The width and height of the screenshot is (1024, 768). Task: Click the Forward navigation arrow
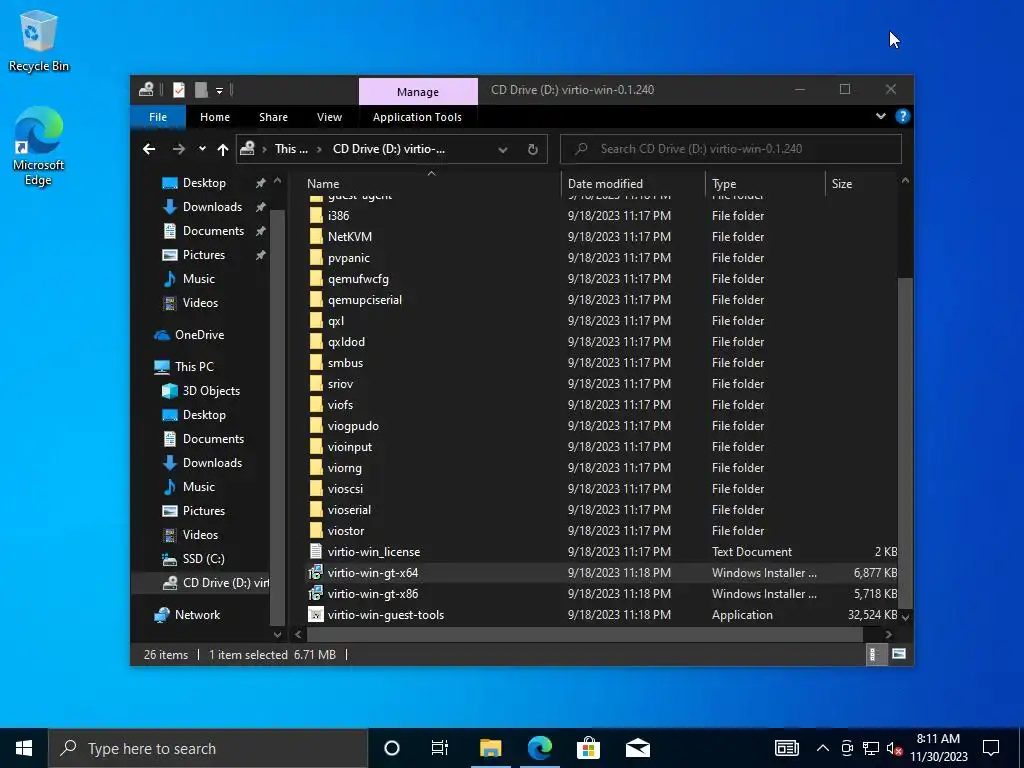tap(178, 149)
